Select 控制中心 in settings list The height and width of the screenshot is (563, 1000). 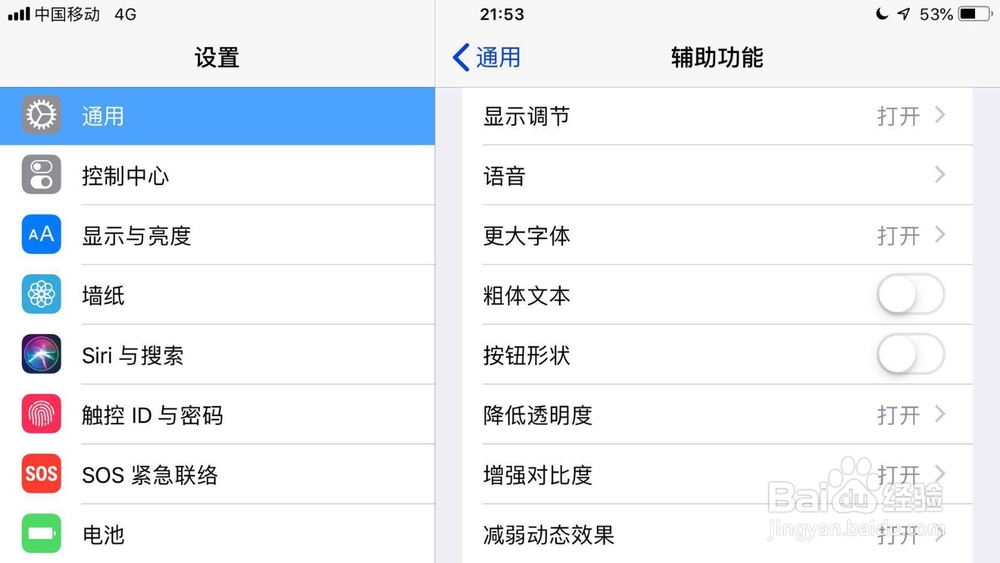coord(125,176)
